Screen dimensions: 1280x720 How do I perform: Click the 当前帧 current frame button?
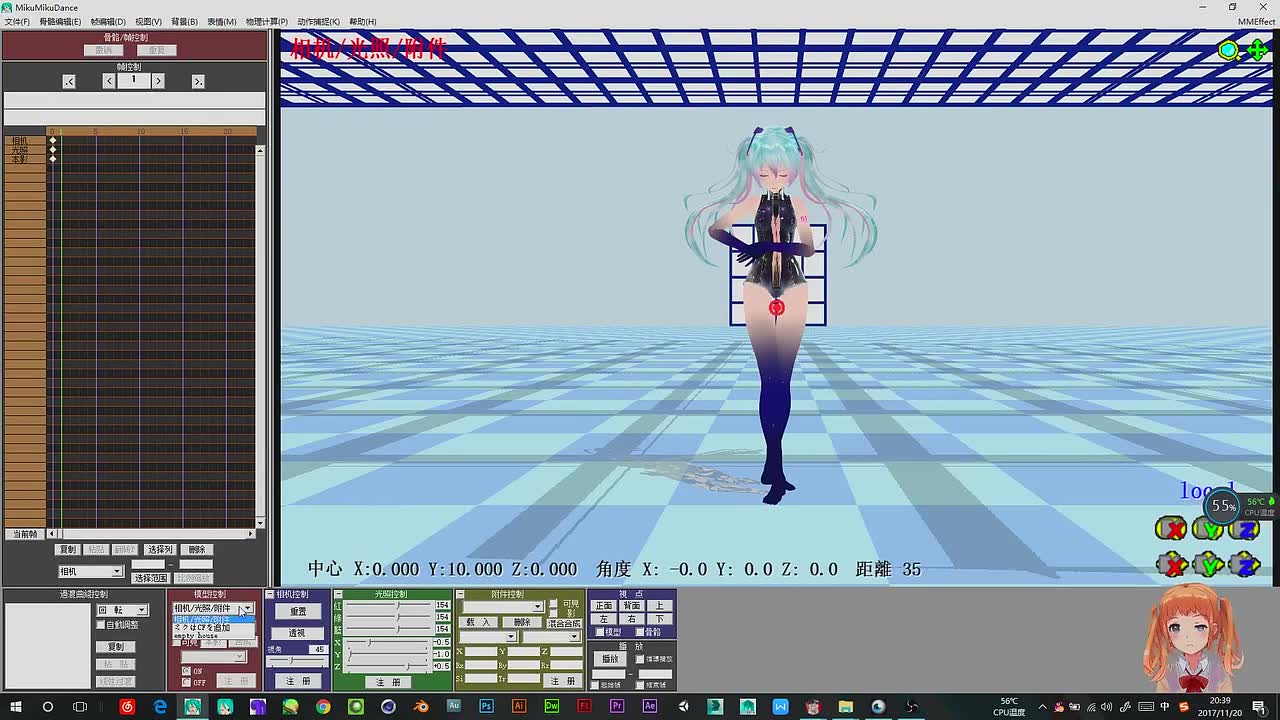[25, 534]
